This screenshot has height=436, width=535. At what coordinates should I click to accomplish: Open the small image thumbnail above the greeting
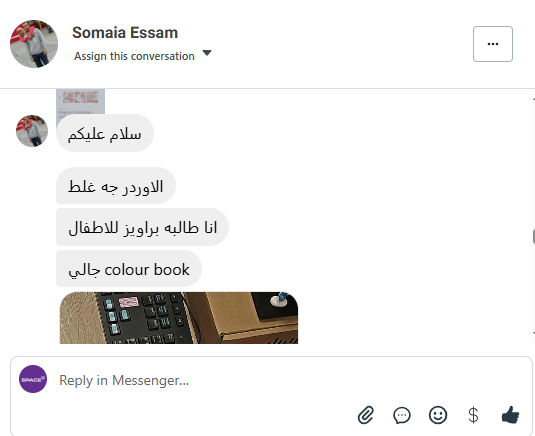[x=81, y=102]
